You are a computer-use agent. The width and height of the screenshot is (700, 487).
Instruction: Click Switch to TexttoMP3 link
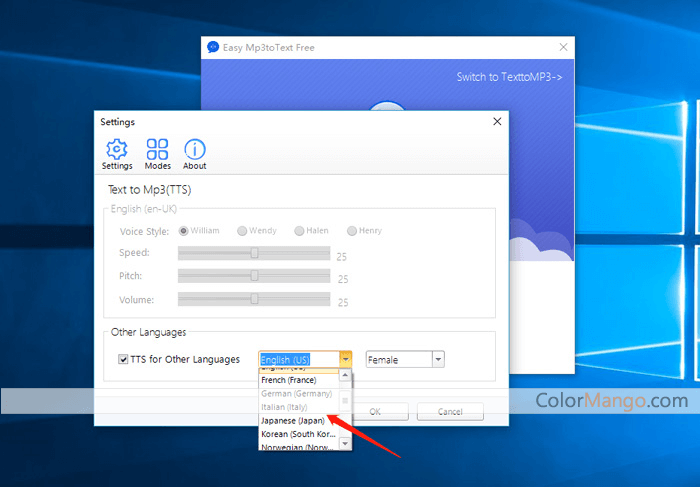pyautogui.click(x=509, y=77)
